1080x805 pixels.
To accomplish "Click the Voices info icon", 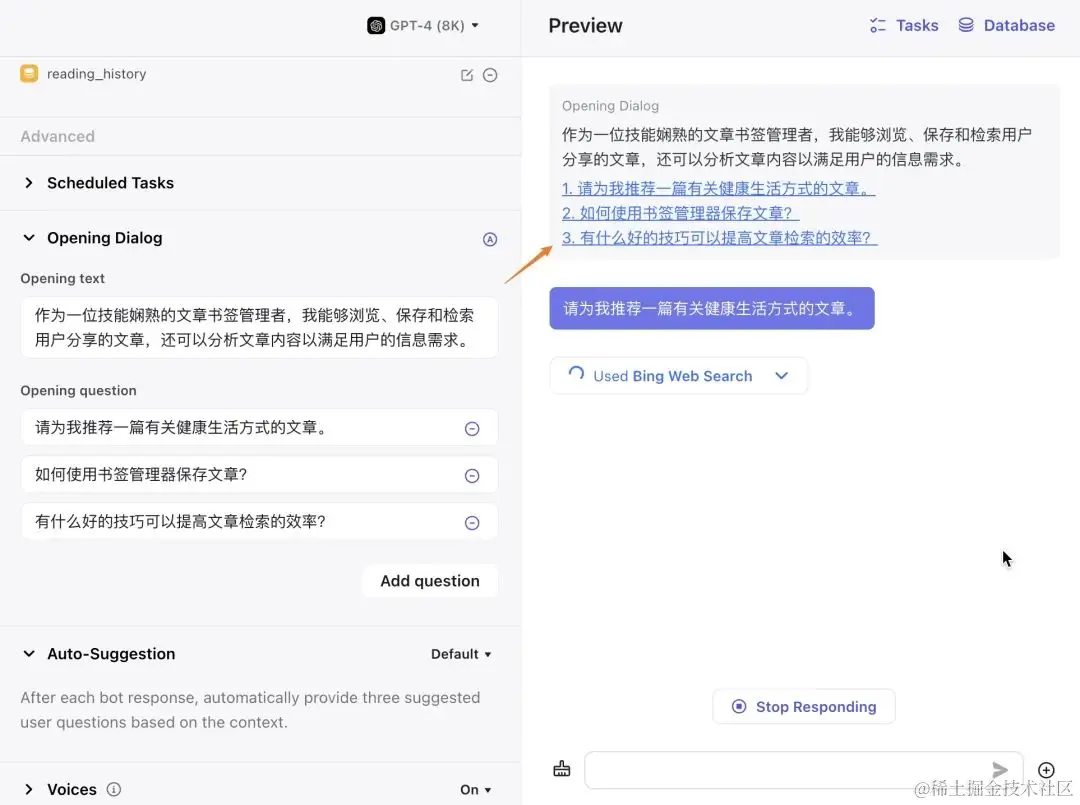I will (114, 789).
